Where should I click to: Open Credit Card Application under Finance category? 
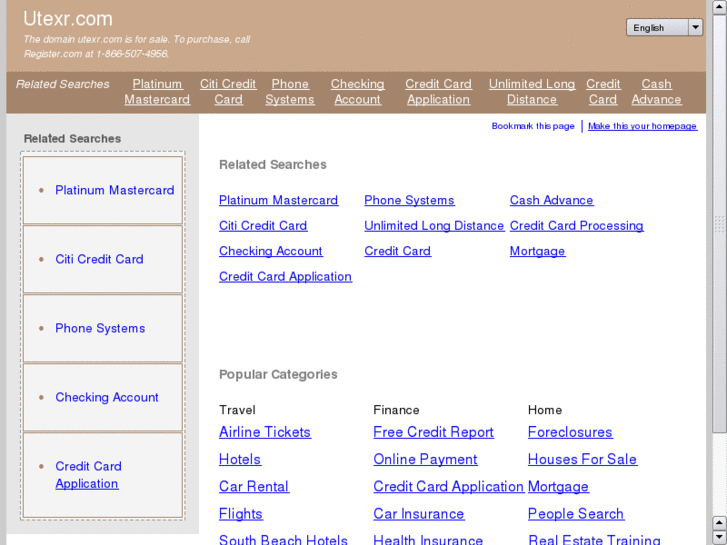[x=449, y=487]
